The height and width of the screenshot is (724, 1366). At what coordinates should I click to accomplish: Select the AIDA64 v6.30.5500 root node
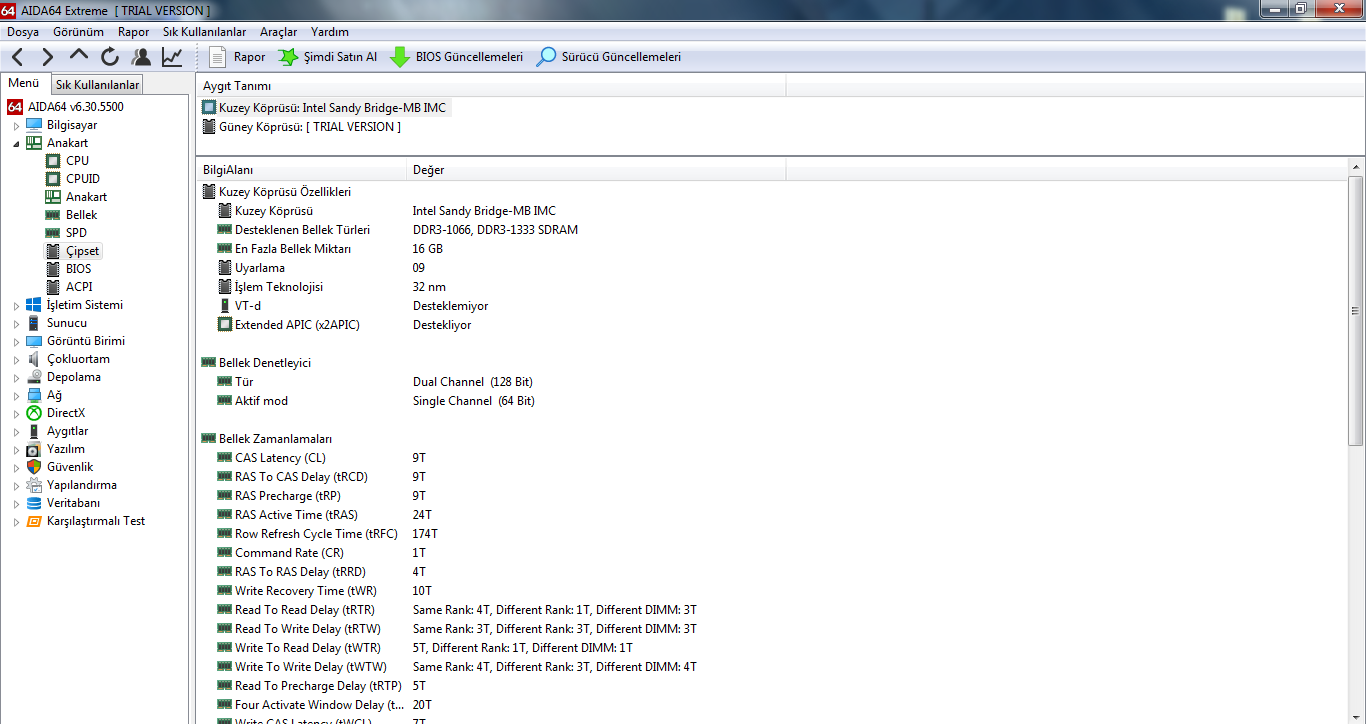[76, 107]
